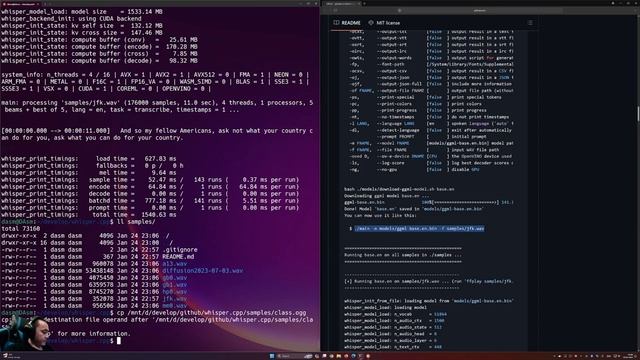Click the --detect-language option in README
Image resolution: width=640 pixels, height=360 pixels.
point(398,130)
